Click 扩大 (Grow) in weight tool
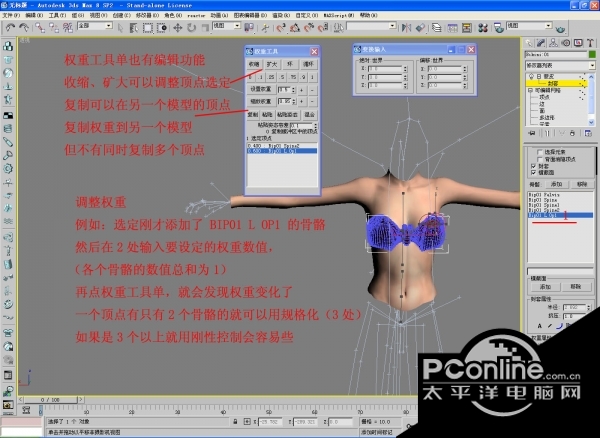 272,64
